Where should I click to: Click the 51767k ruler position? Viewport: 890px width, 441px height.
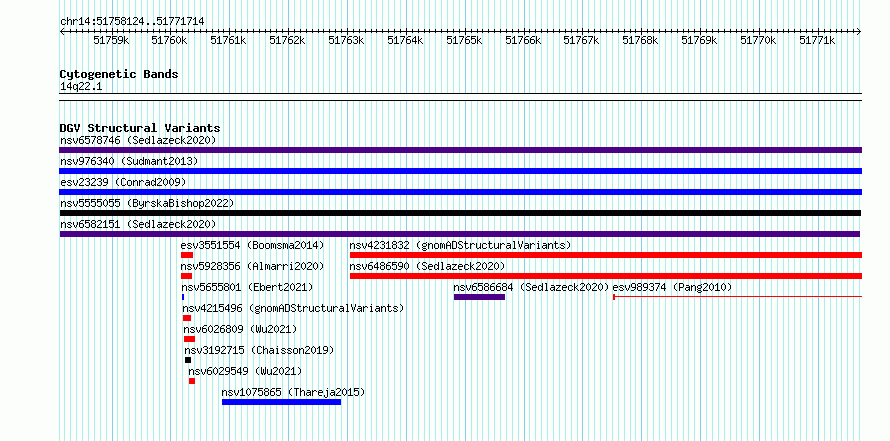pos(582,40)
